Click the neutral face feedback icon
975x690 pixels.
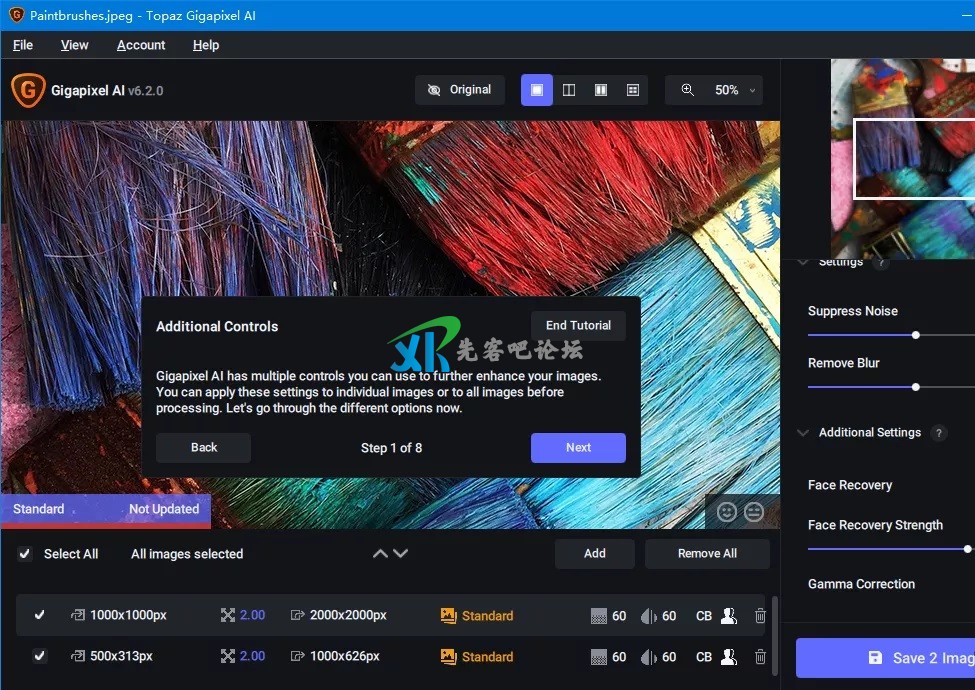pos(754,512)
